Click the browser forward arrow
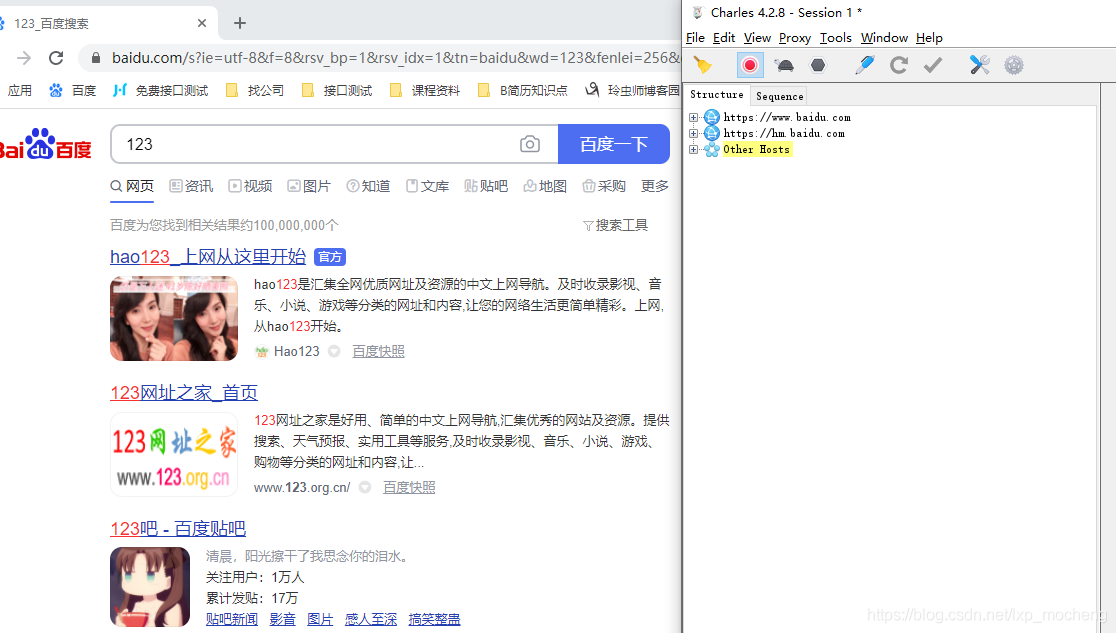Screen dimensions: 1116x633 24,58
